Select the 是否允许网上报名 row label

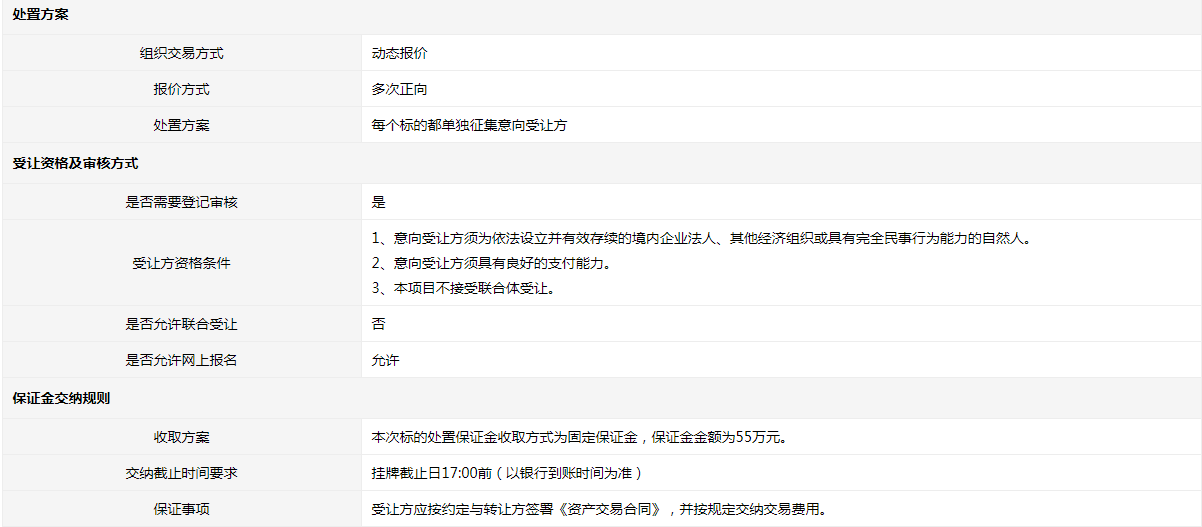181,360
